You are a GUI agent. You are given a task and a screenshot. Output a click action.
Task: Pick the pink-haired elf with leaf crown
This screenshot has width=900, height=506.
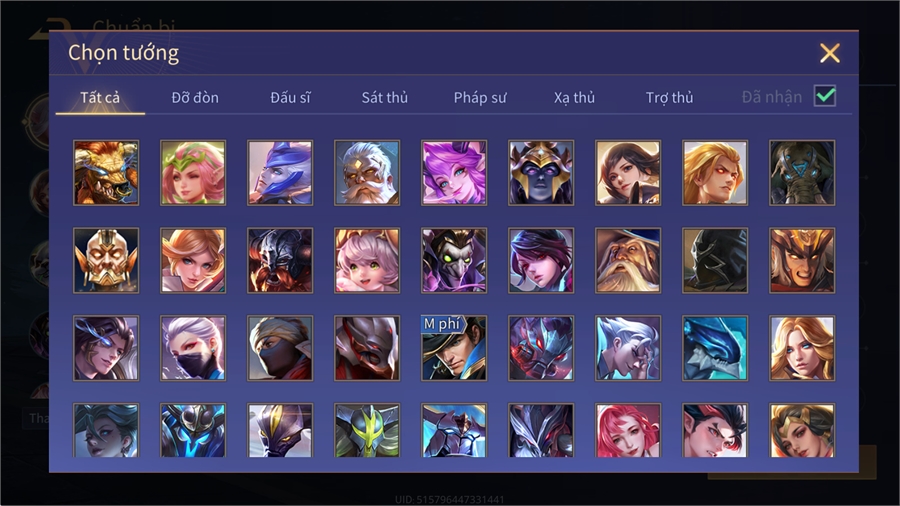tap(193, 173)
